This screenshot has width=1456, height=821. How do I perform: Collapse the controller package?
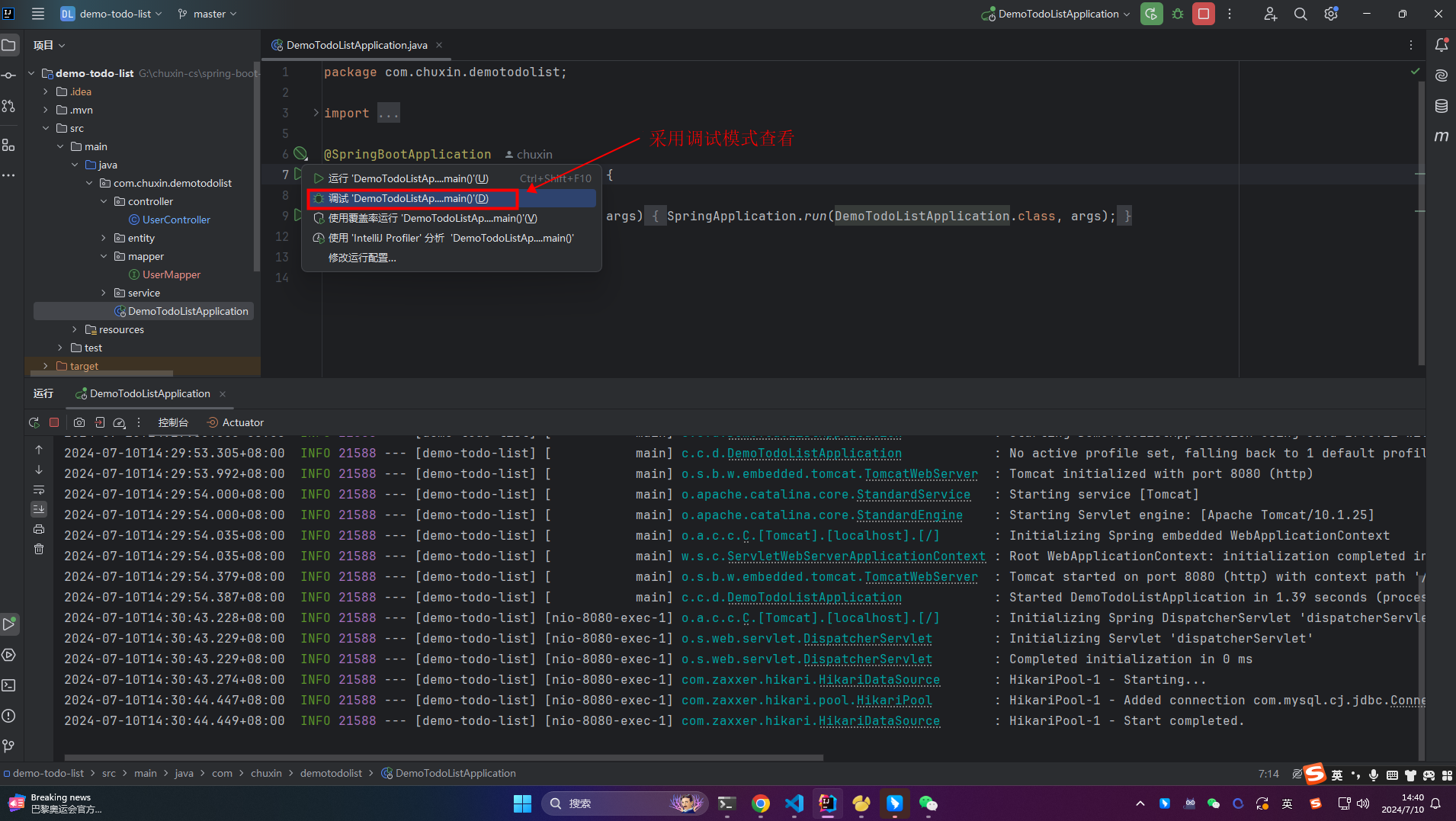coord(104,201)
